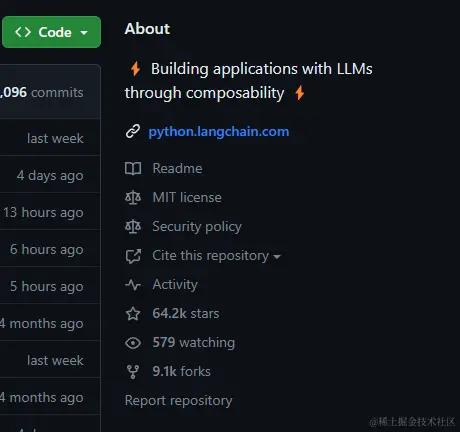Open the green Code dropdown button

coord(51,32)
